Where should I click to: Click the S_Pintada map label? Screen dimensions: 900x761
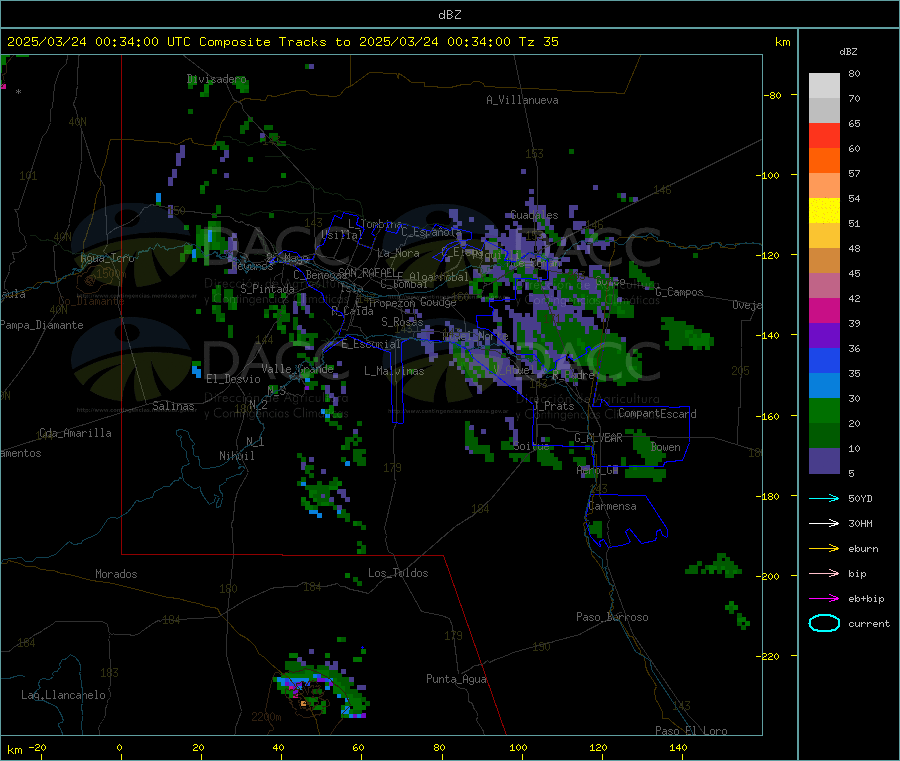click(x=267, y=289)
